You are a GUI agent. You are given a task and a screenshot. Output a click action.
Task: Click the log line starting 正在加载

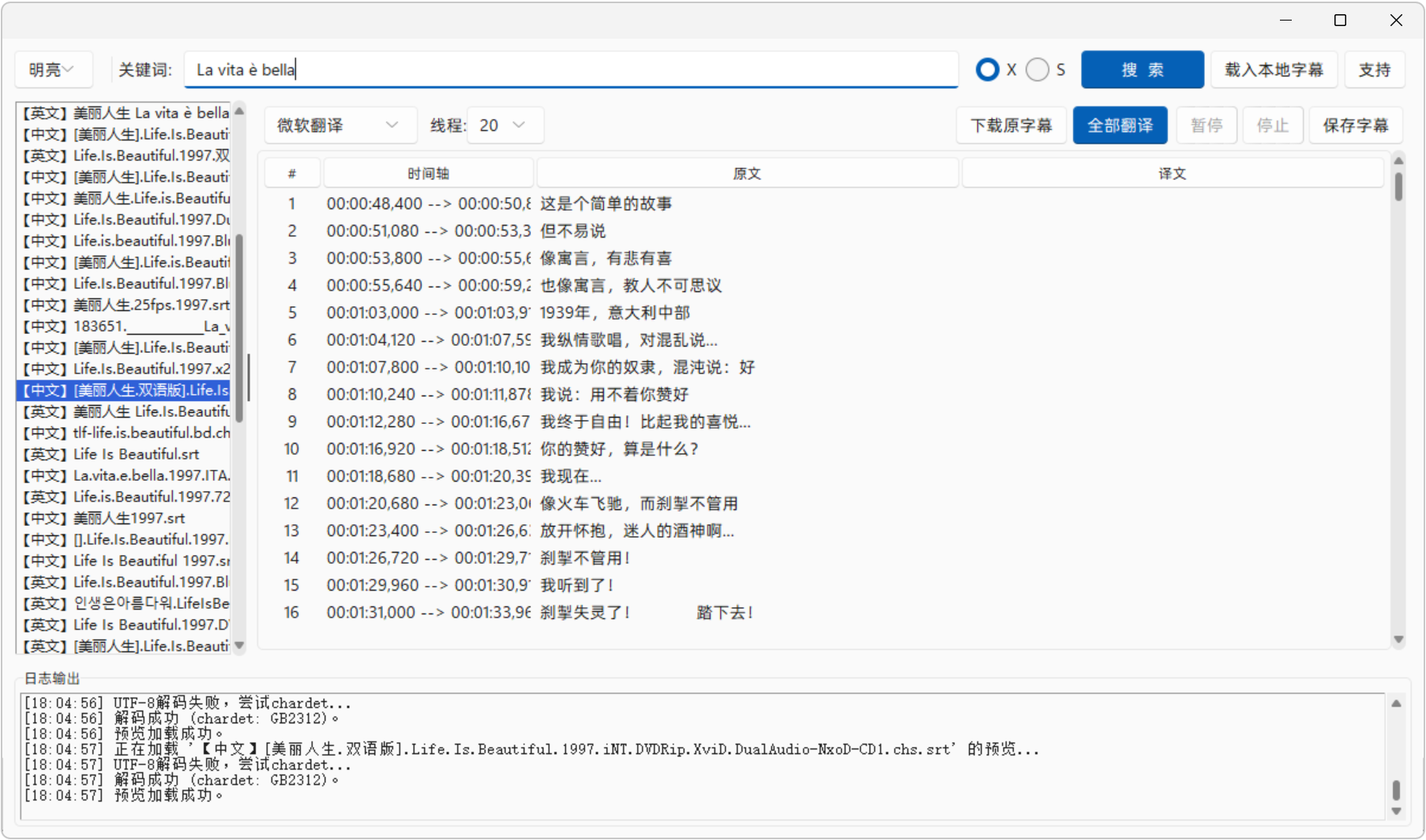[531, 749]
